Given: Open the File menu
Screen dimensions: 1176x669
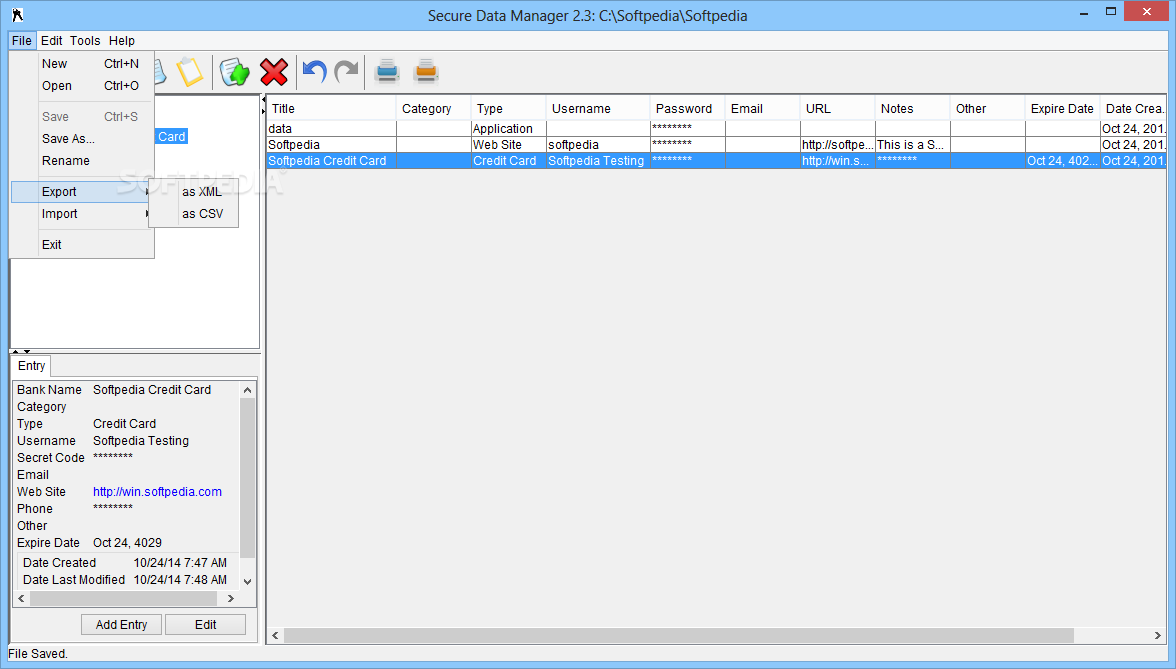Looking at the screenshot, I should [x=22, y=40].
